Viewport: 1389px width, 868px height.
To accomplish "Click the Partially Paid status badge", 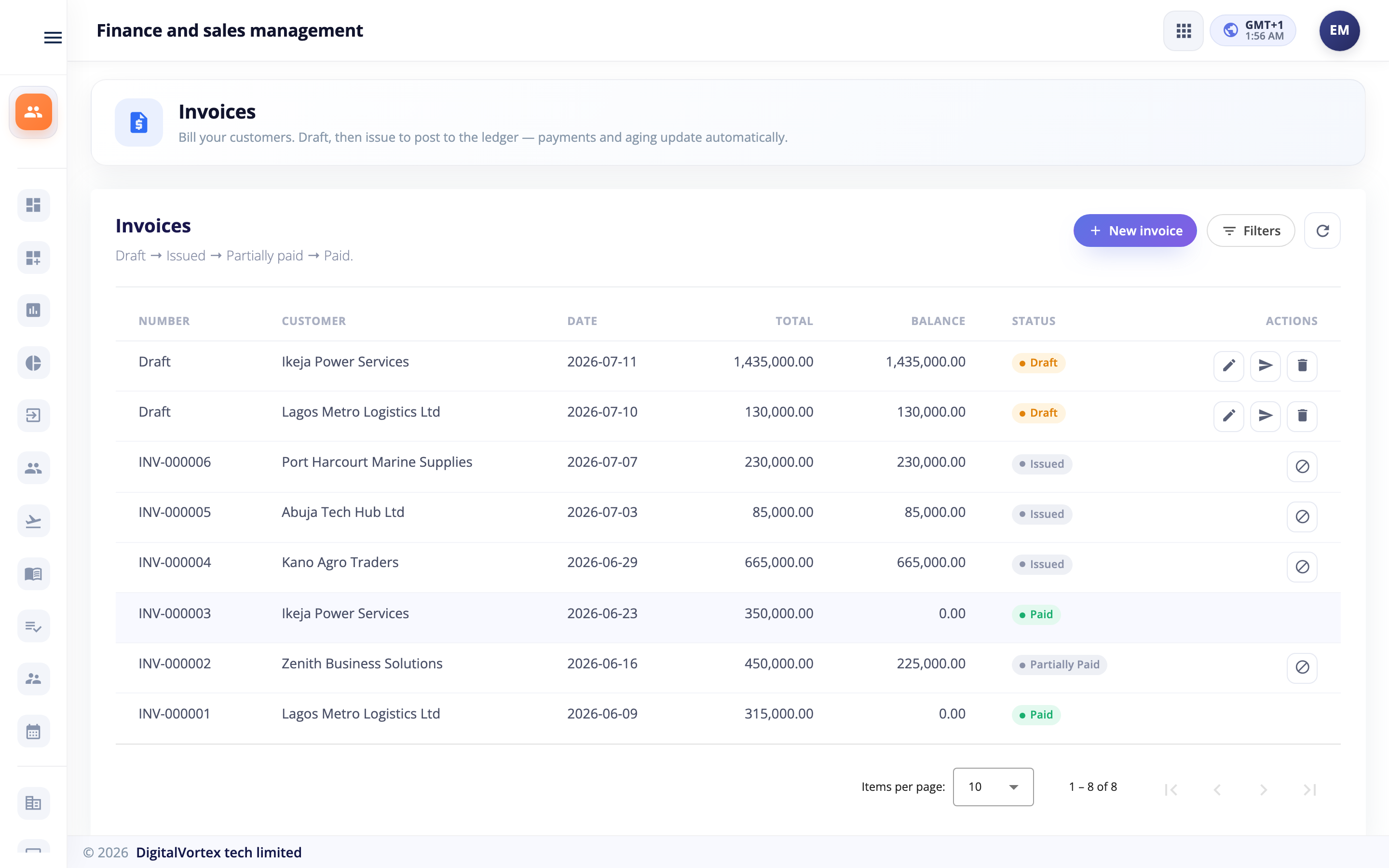I will tap(1059, 665).
